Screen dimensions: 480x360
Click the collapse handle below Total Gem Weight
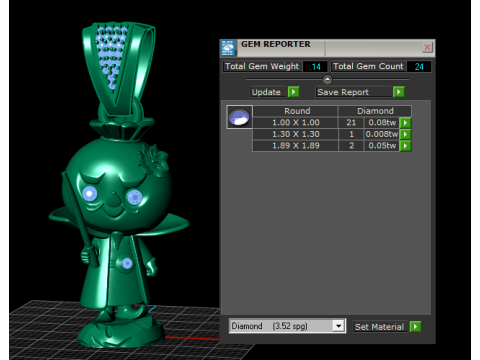point(327,79)
